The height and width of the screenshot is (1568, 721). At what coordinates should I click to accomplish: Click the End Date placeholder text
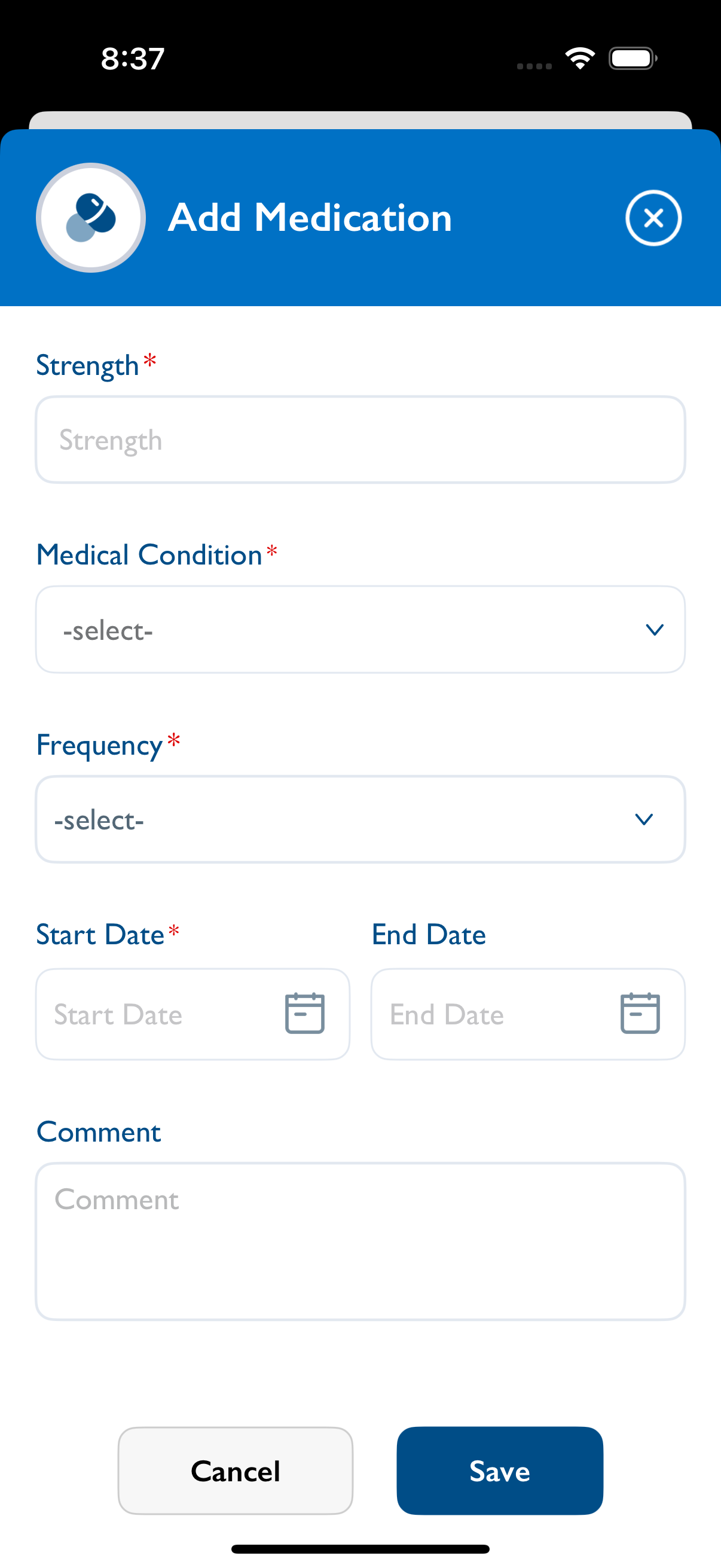[447, 1015]
